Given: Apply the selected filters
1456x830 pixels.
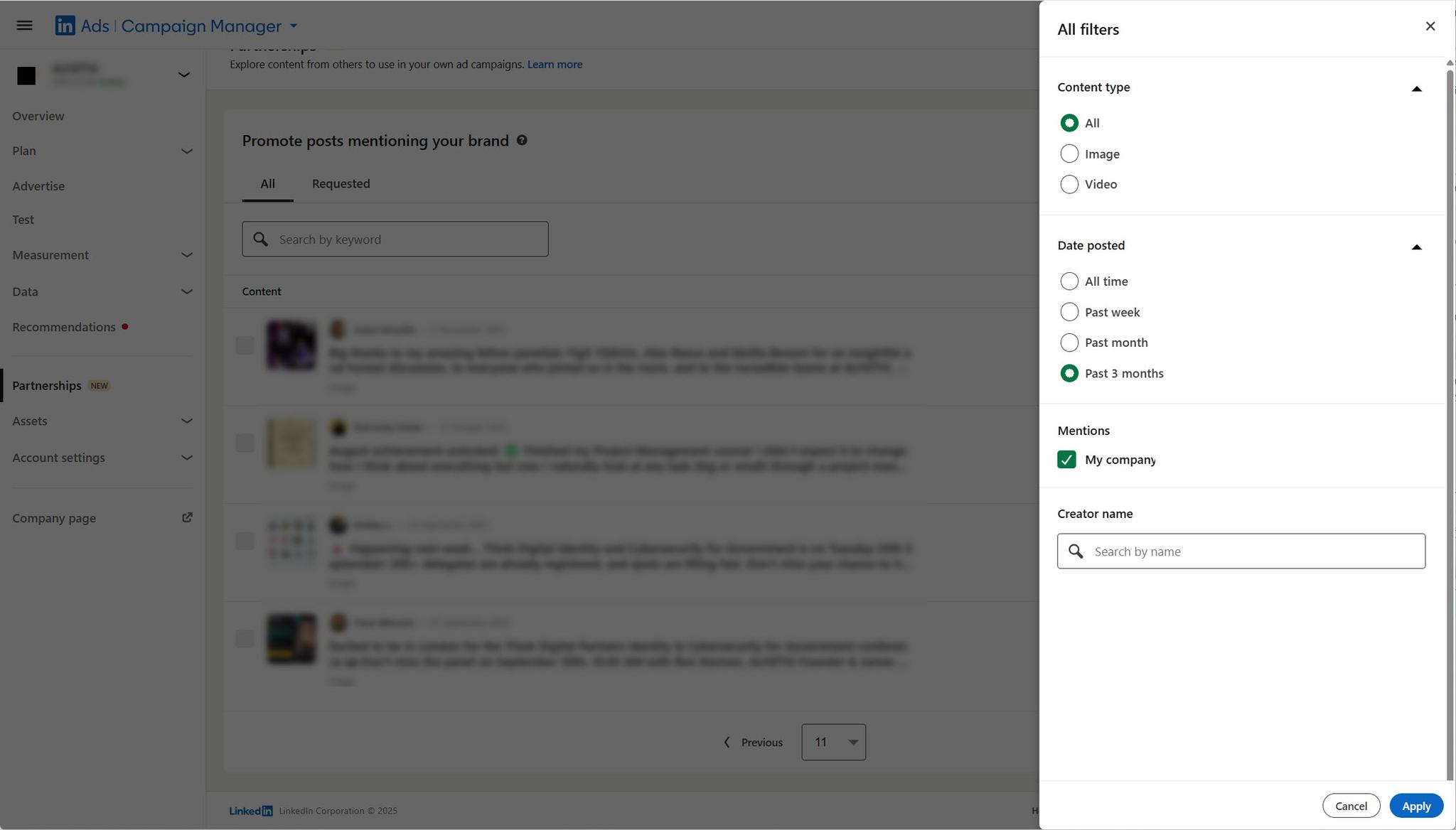Looking at the screenshot, I should tap(1415, 806).
